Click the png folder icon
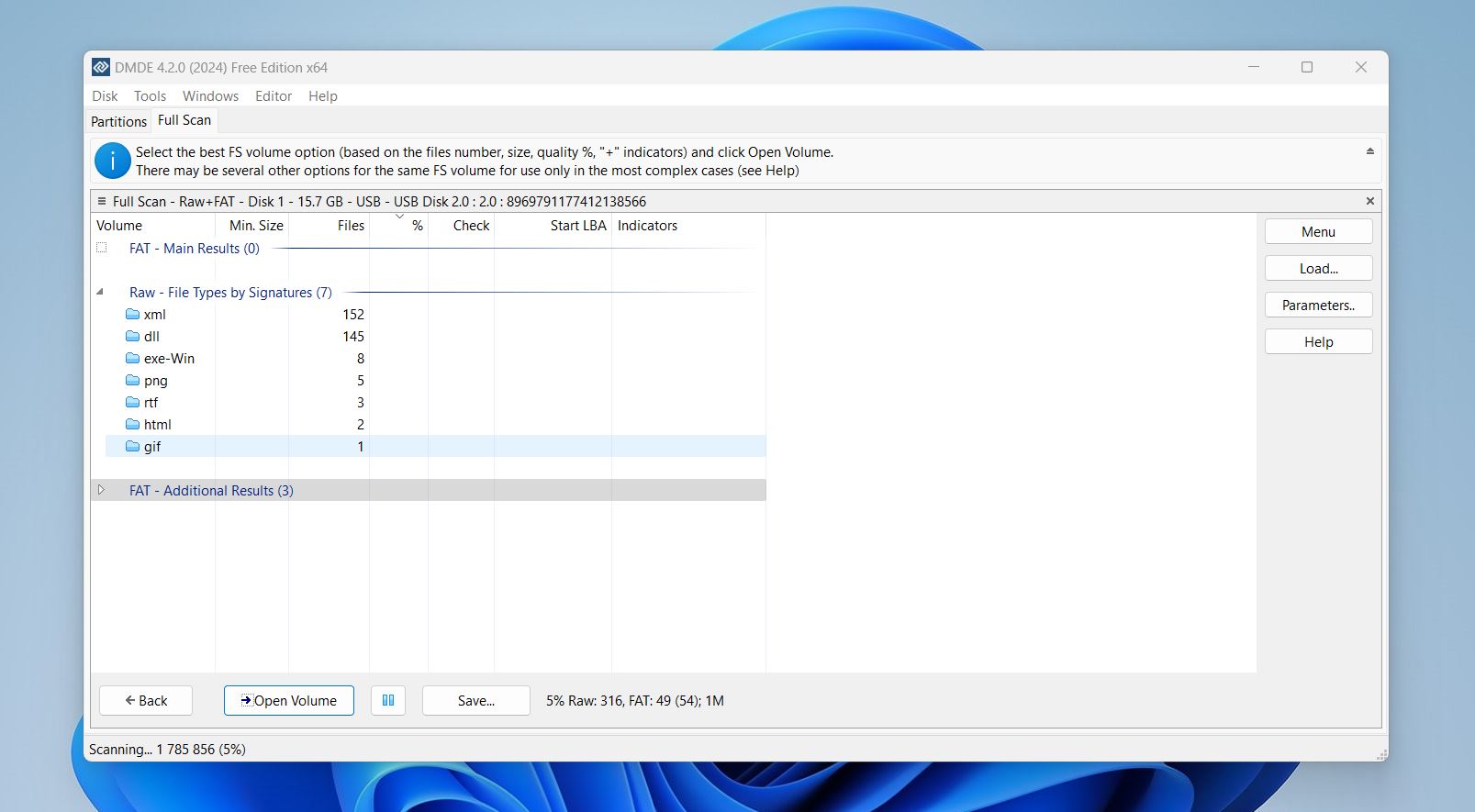Screen dimensions: 1475x812 click(132, 381)
